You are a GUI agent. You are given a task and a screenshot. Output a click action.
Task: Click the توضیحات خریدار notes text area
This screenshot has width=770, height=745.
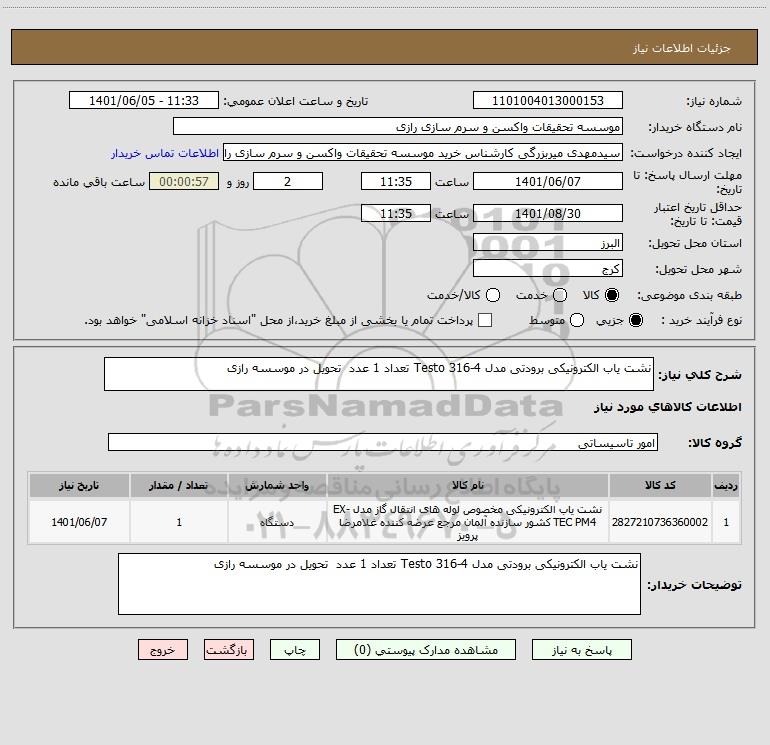[379, 584]
